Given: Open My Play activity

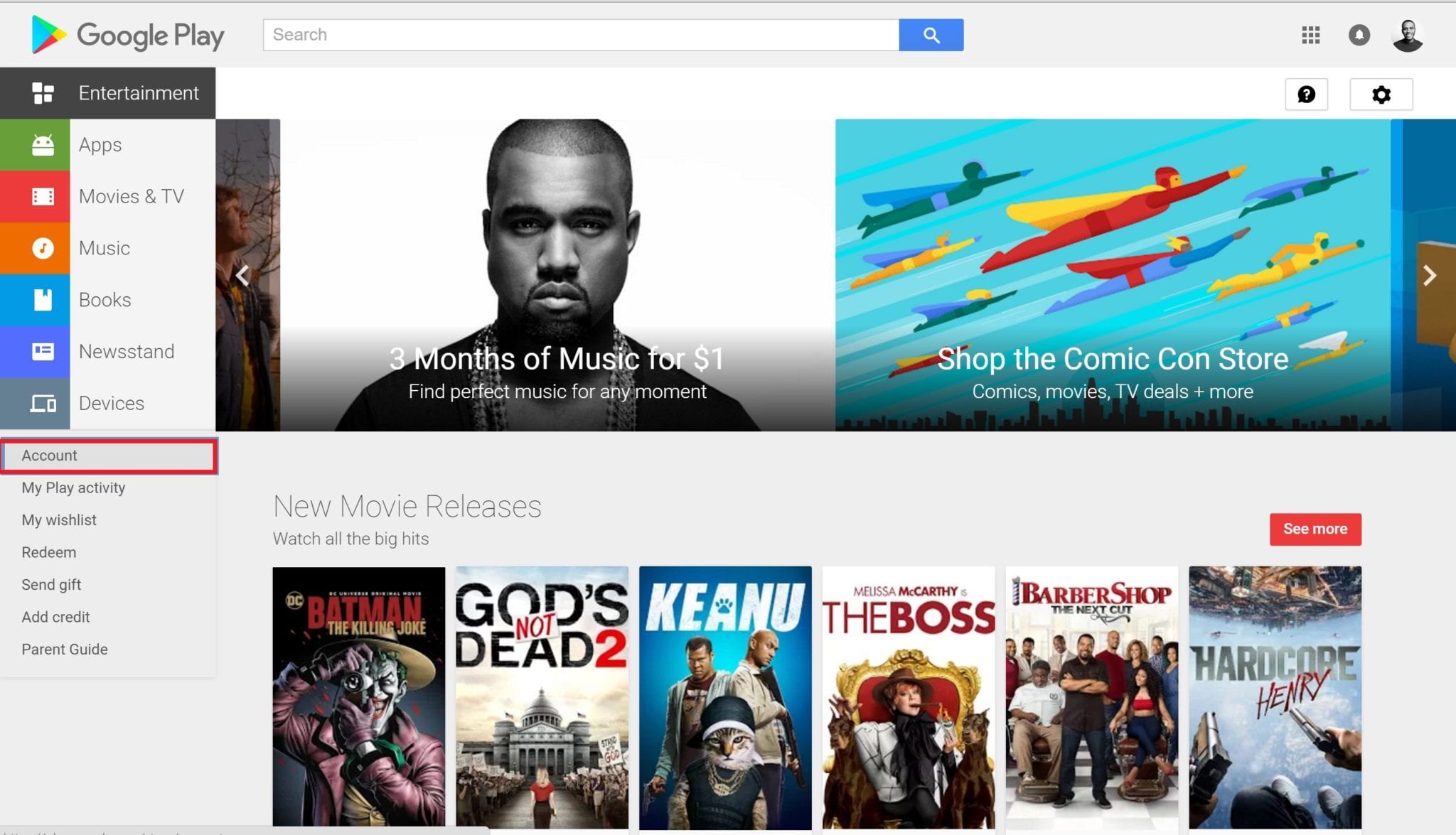Looking at the screenshot, I should click(73, 487).
